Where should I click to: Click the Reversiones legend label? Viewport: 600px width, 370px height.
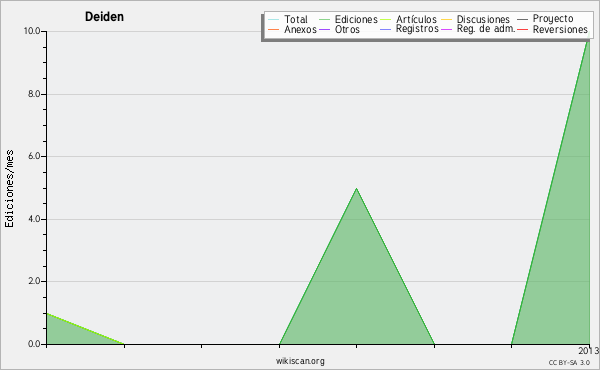(x=560, y=29)
